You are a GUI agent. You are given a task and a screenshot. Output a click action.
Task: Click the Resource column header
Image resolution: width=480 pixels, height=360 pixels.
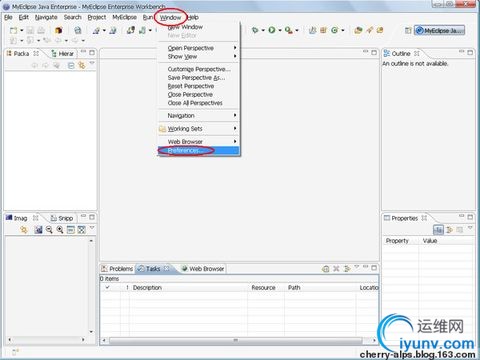[266, 288]
